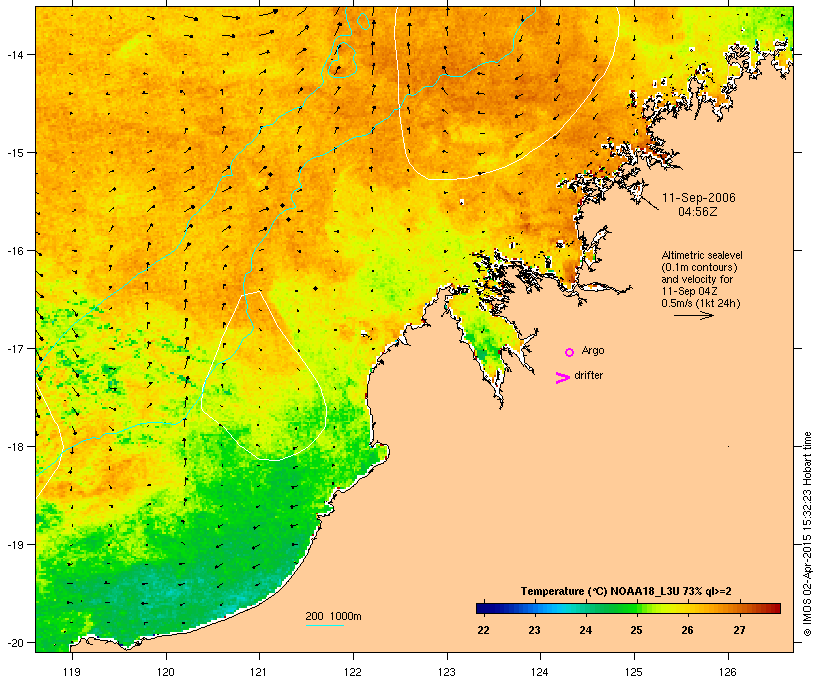Click the '11-Sep-2006' date label
The width and height of the screenshot is (820, 680).
(699, 198)
